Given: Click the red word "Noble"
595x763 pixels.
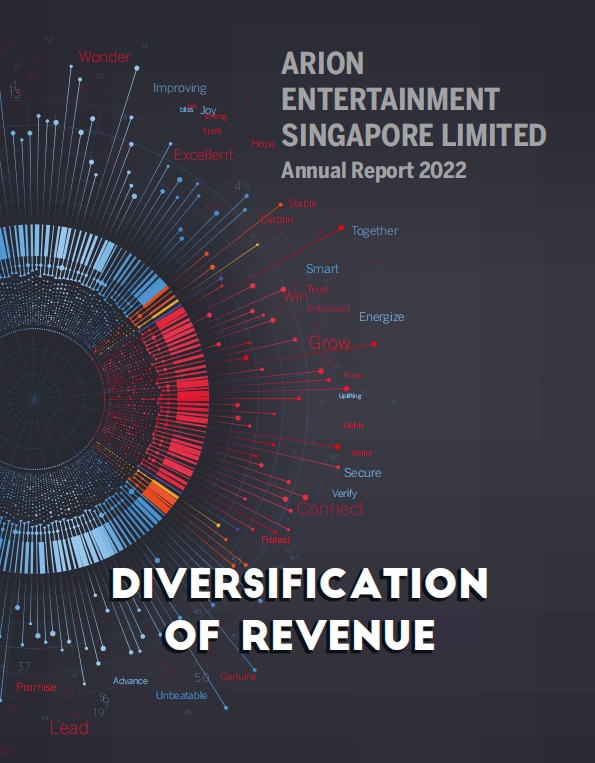Looking at the screenshot, I should (354, 425).
